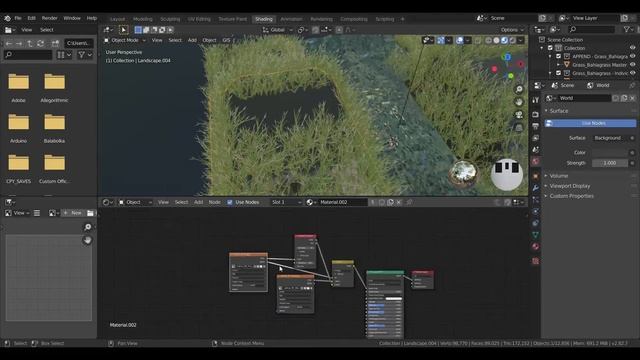The height and width of the screenshot is (360, 640).
Task: Open the Object shader type dropdown in node editor
Action: [135, 202]
